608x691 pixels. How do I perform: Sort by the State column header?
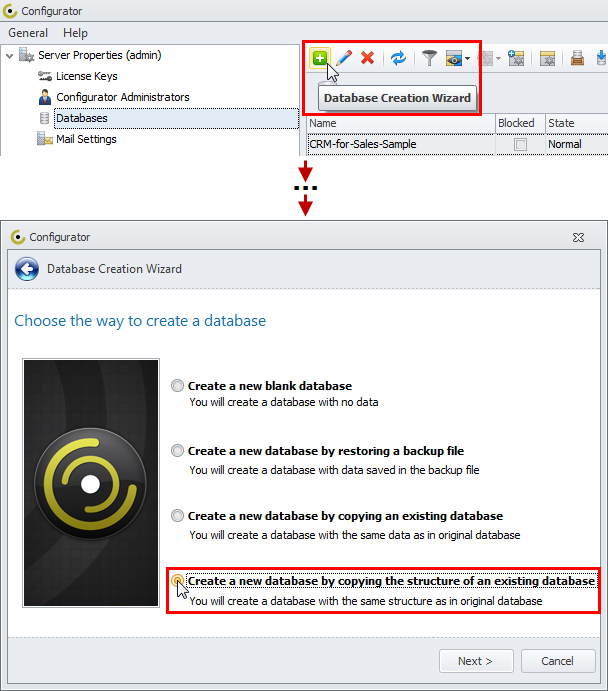(577, 123)
